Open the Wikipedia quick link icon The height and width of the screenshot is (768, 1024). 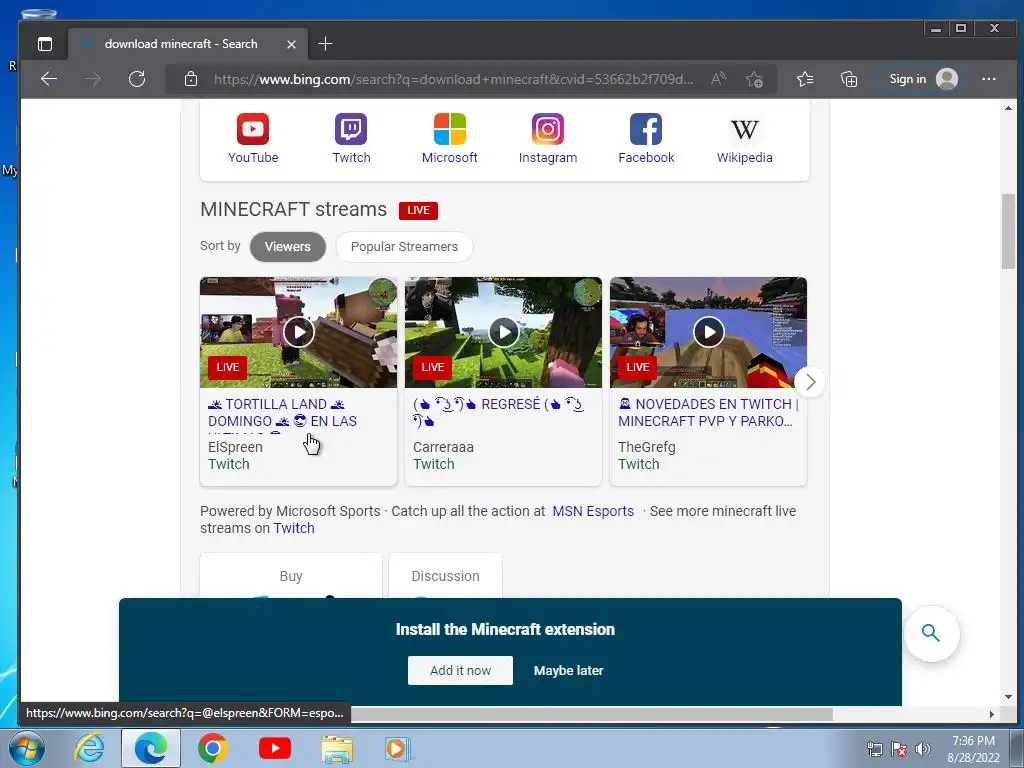tap(744, 129)
